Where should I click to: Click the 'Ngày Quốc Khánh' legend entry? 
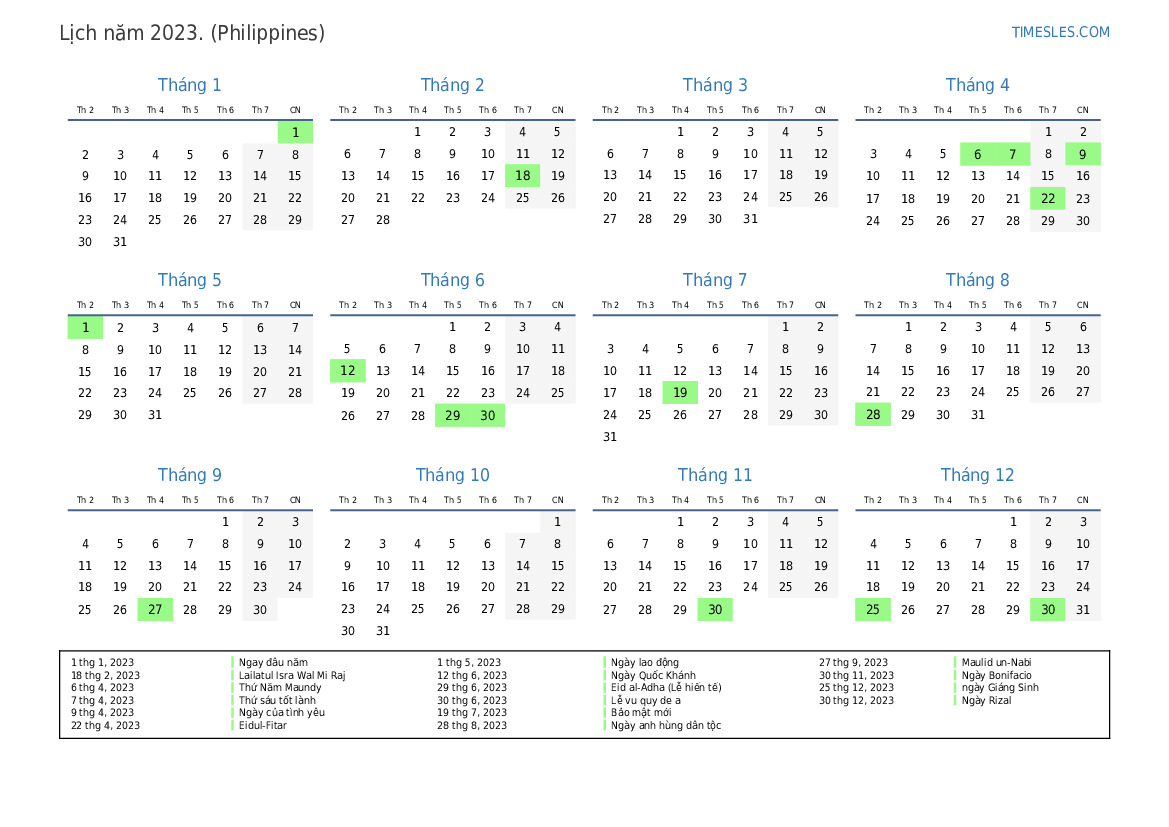coord(653,675)
